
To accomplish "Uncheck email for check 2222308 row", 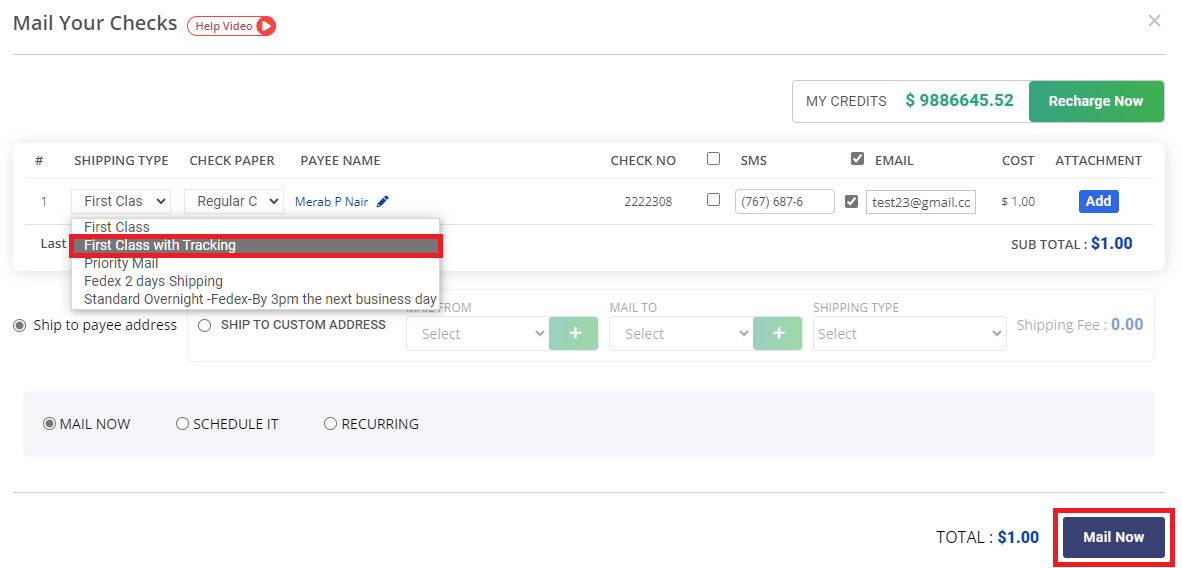I will 852,201.
